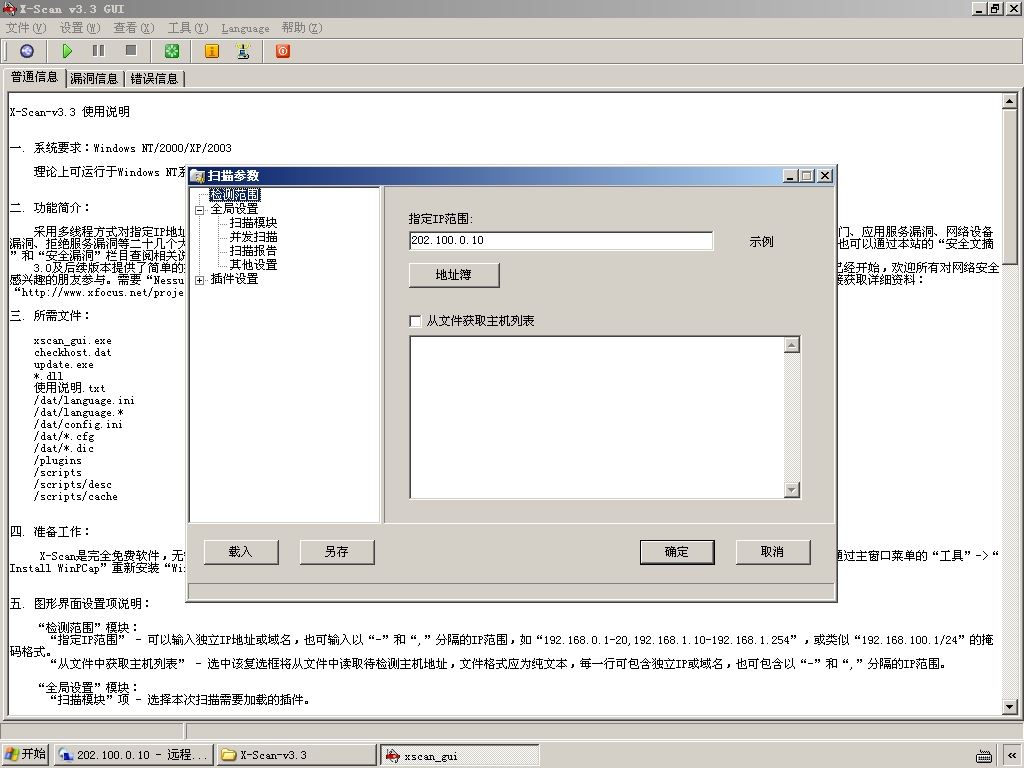Start scan with green play icon
Viewport: 1024px width, 768px height.
[x=67, y=51]
